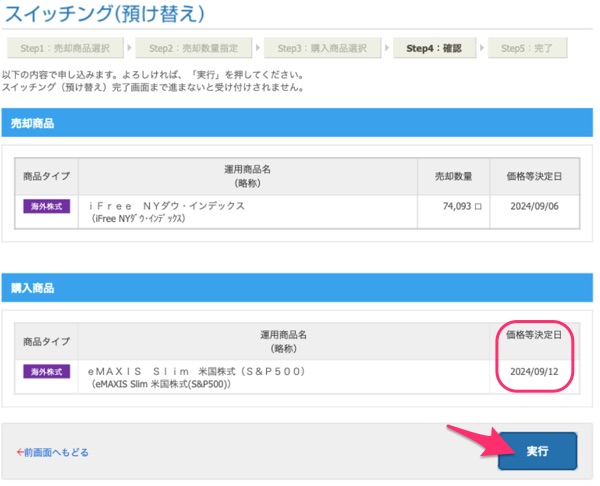Select Step1：売却商品選択 step tab
Screen dimensions: 600x486
tap(65, 48)
